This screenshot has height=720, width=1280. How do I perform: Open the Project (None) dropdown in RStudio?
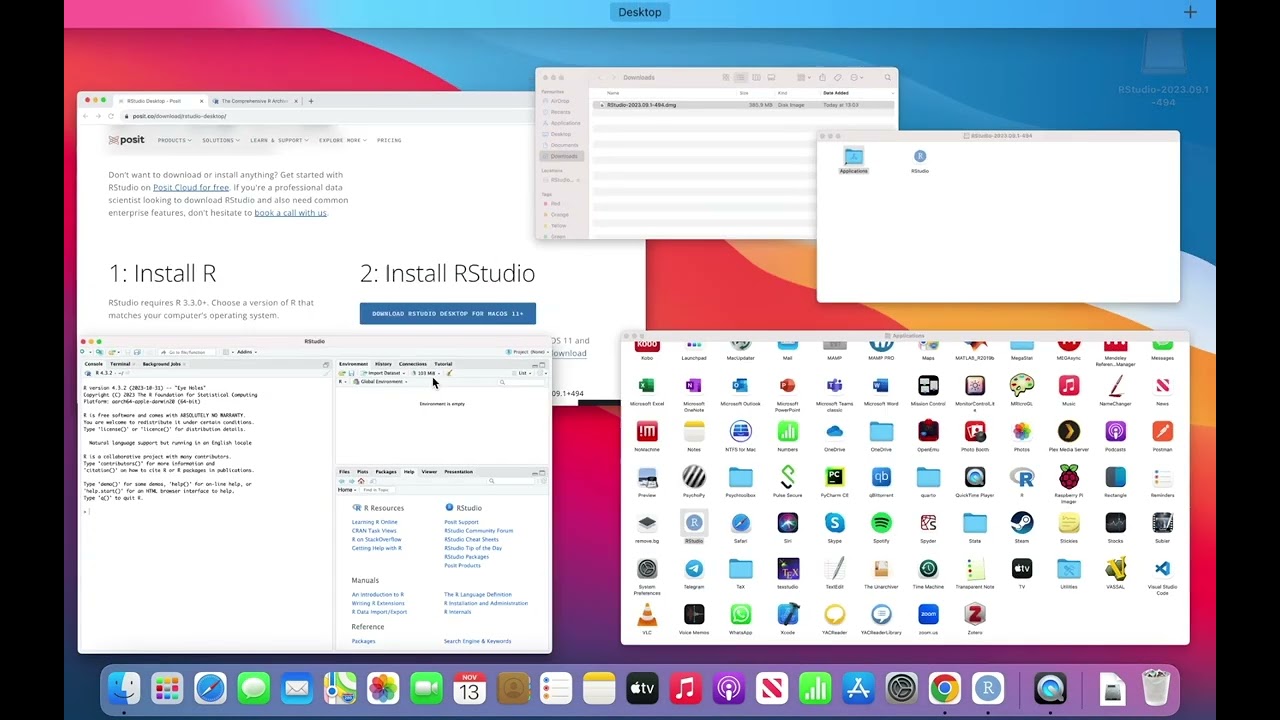tap(526, 352)
